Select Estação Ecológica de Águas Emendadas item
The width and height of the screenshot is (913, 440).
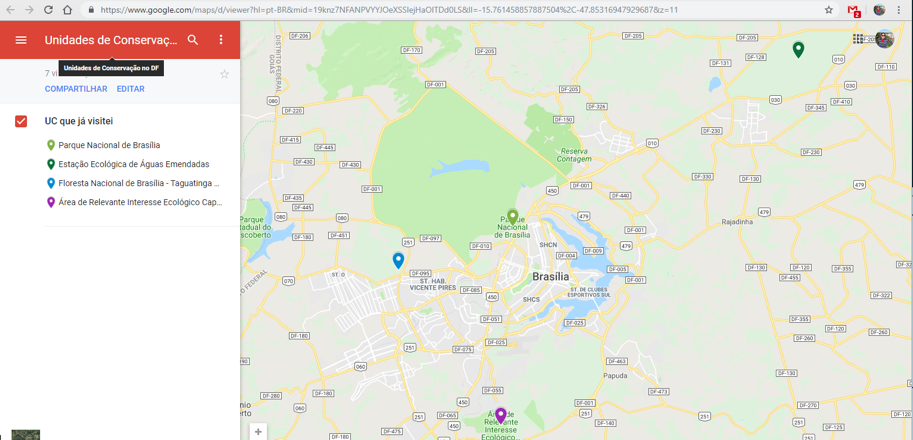click(x=133, y=164)
